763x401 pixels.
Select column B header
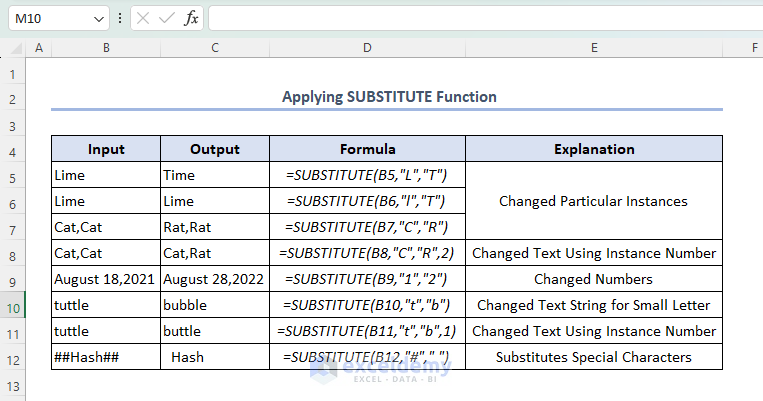[106, 47]
